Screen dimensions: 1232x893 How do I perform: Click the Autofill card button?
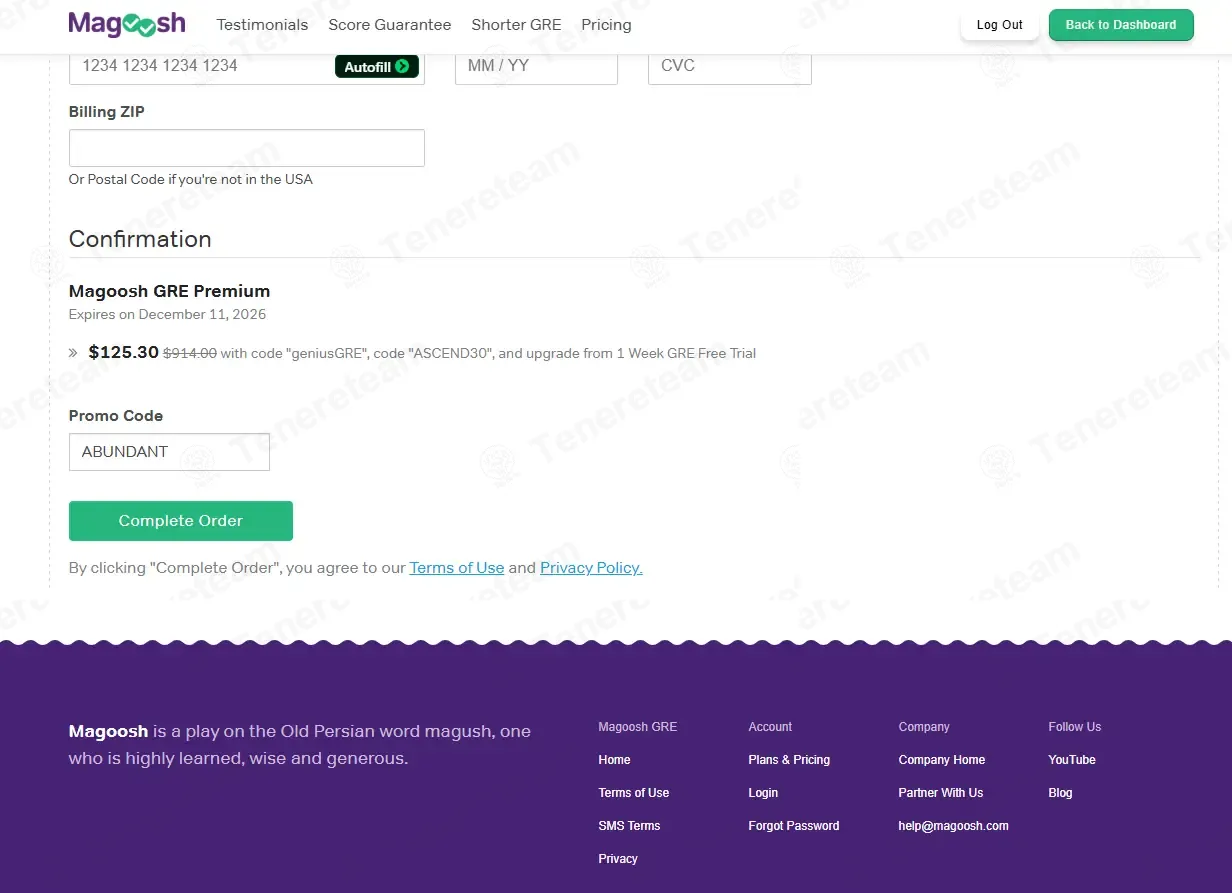pyautogui.click(x=377, y=66)
